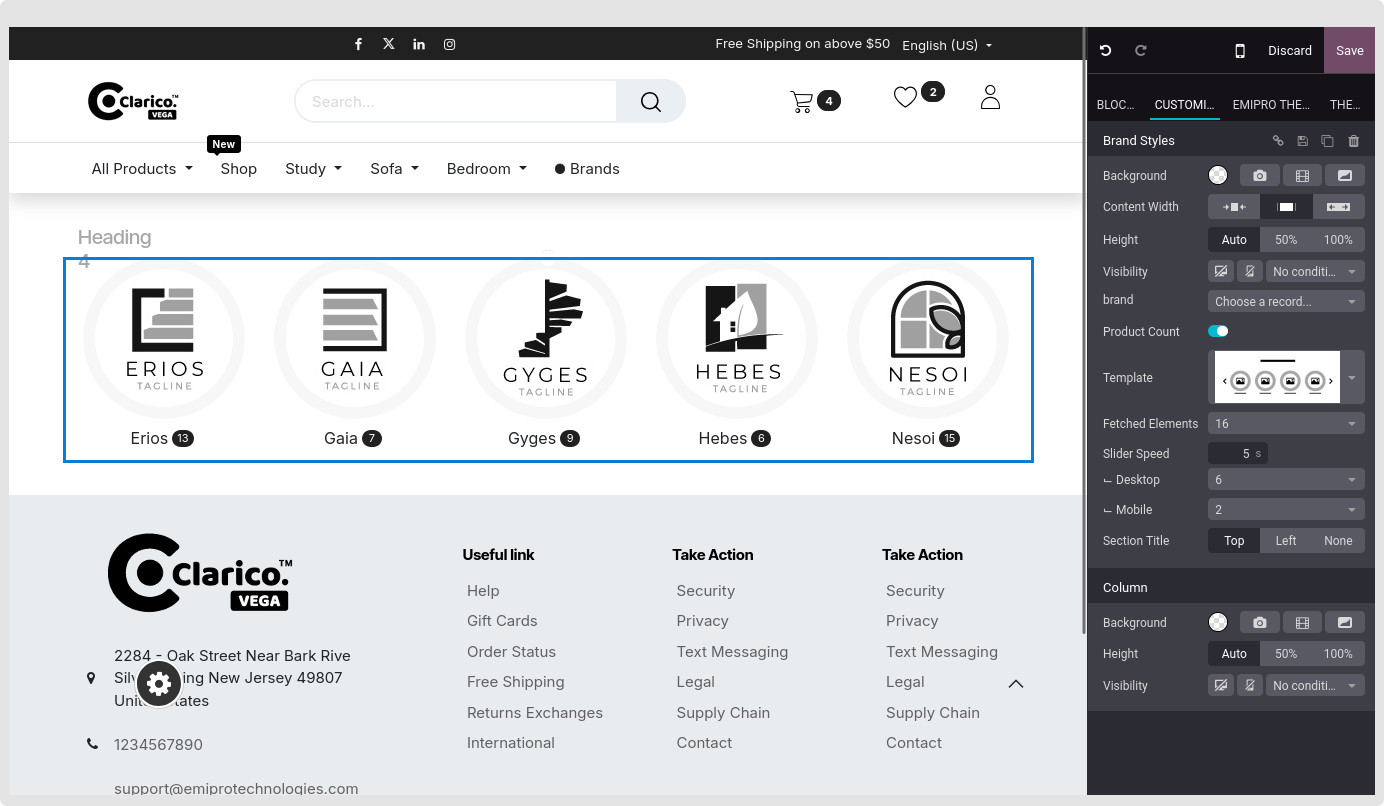Open the LinkedIn social icon

click(x=419, y=44)
